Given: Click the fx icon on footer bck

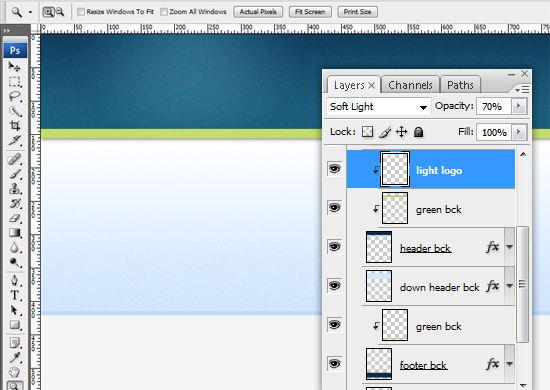Looking at the screenshot, I should point(492,364).
